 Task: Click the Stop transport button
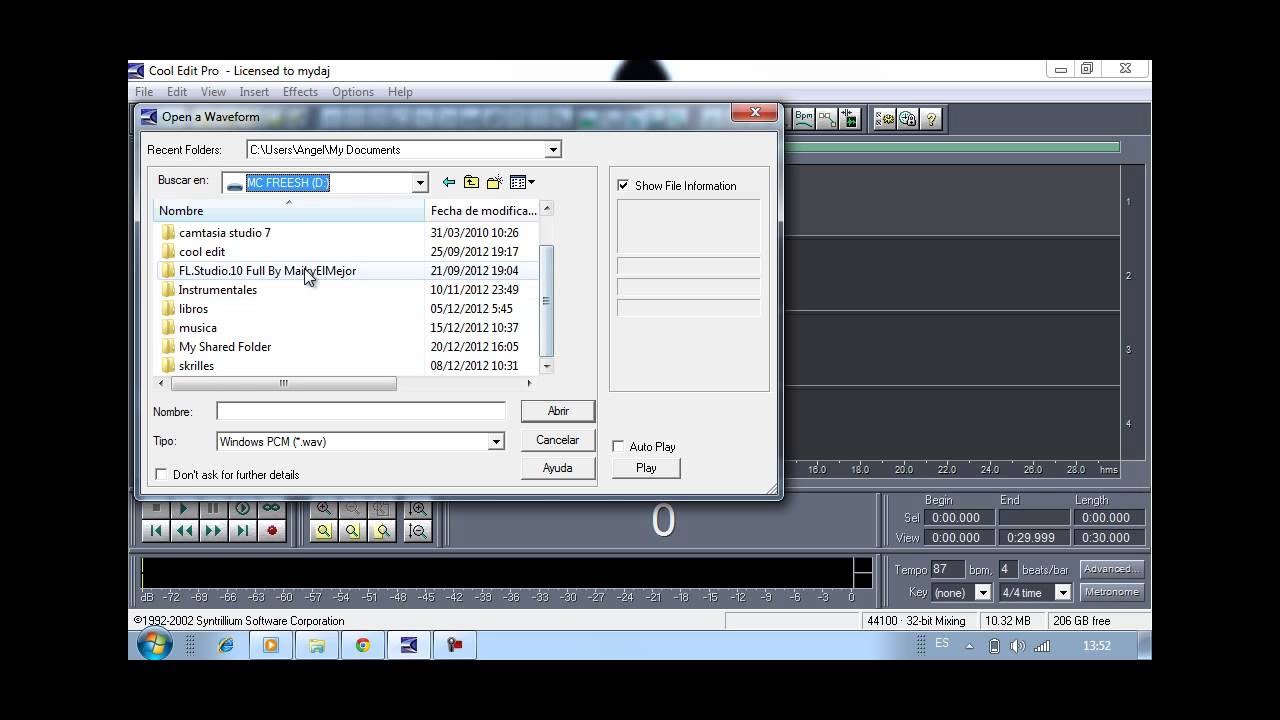tap(155, 509)
